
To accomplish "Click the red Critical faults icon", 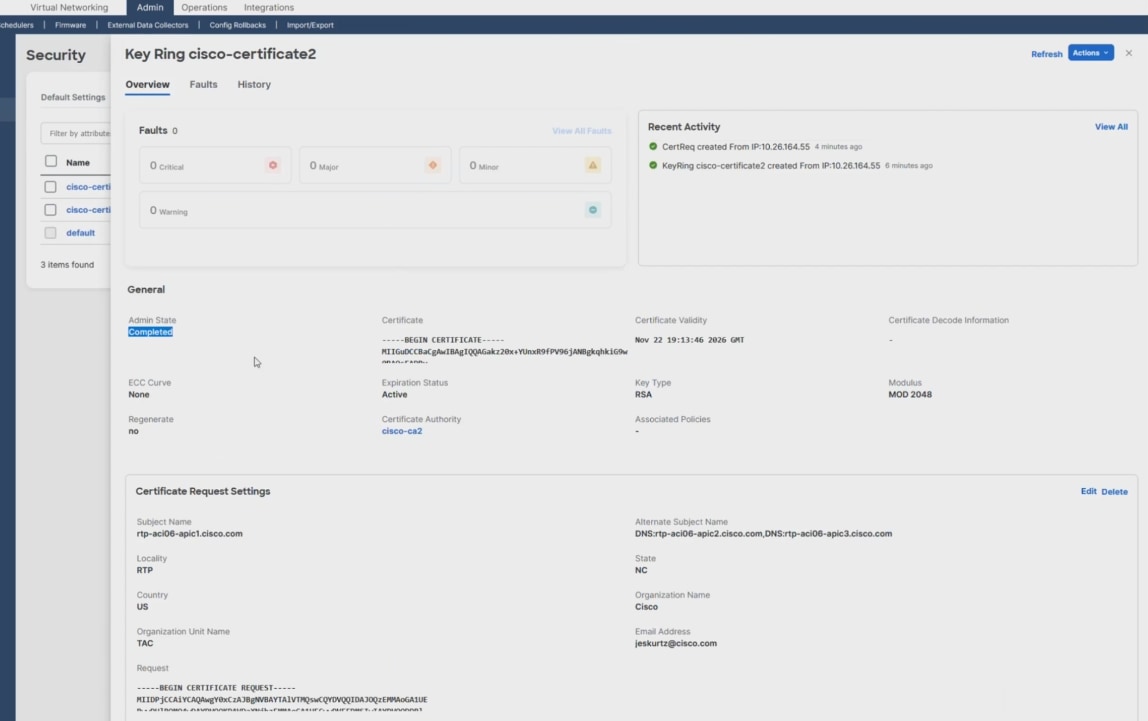I will point(272,165).
